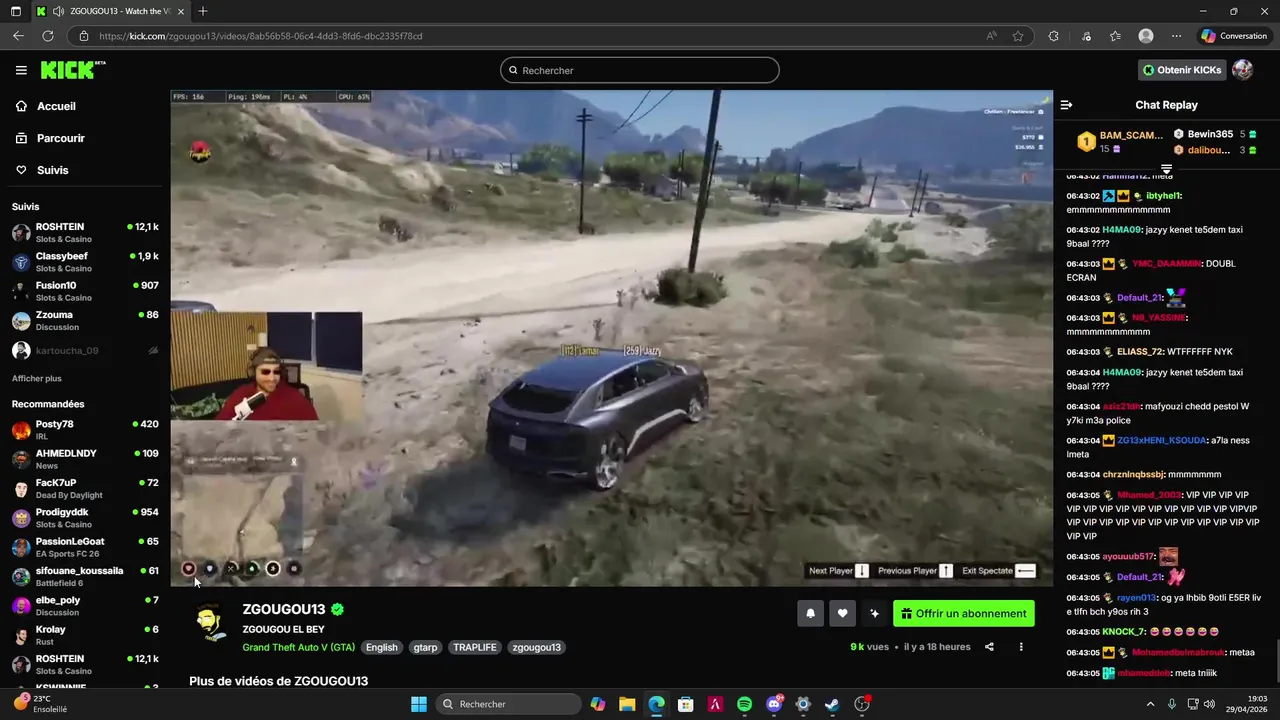Image resolution: width=1280 pixels, height=720 pixels.
Task: Open followed channel Classybeef
Action: pos(85,262)
